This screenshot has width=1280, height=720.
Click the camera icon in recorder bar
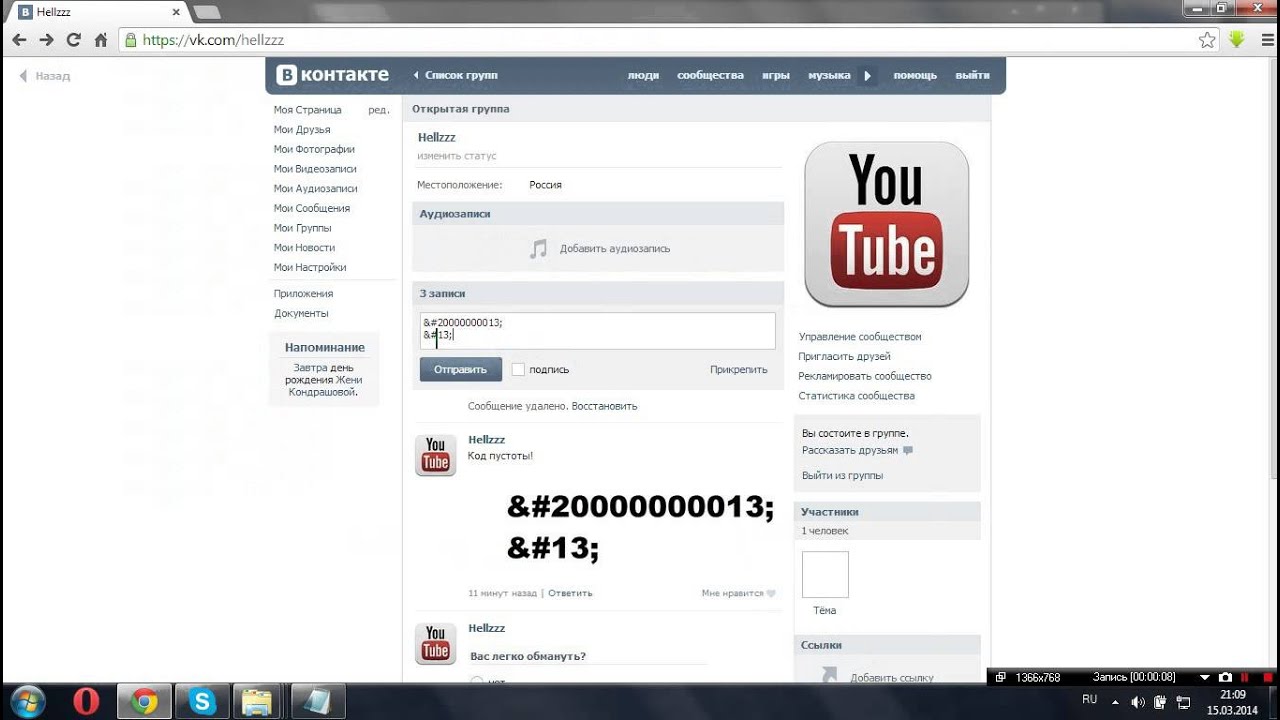click(x=1225, y=677)
